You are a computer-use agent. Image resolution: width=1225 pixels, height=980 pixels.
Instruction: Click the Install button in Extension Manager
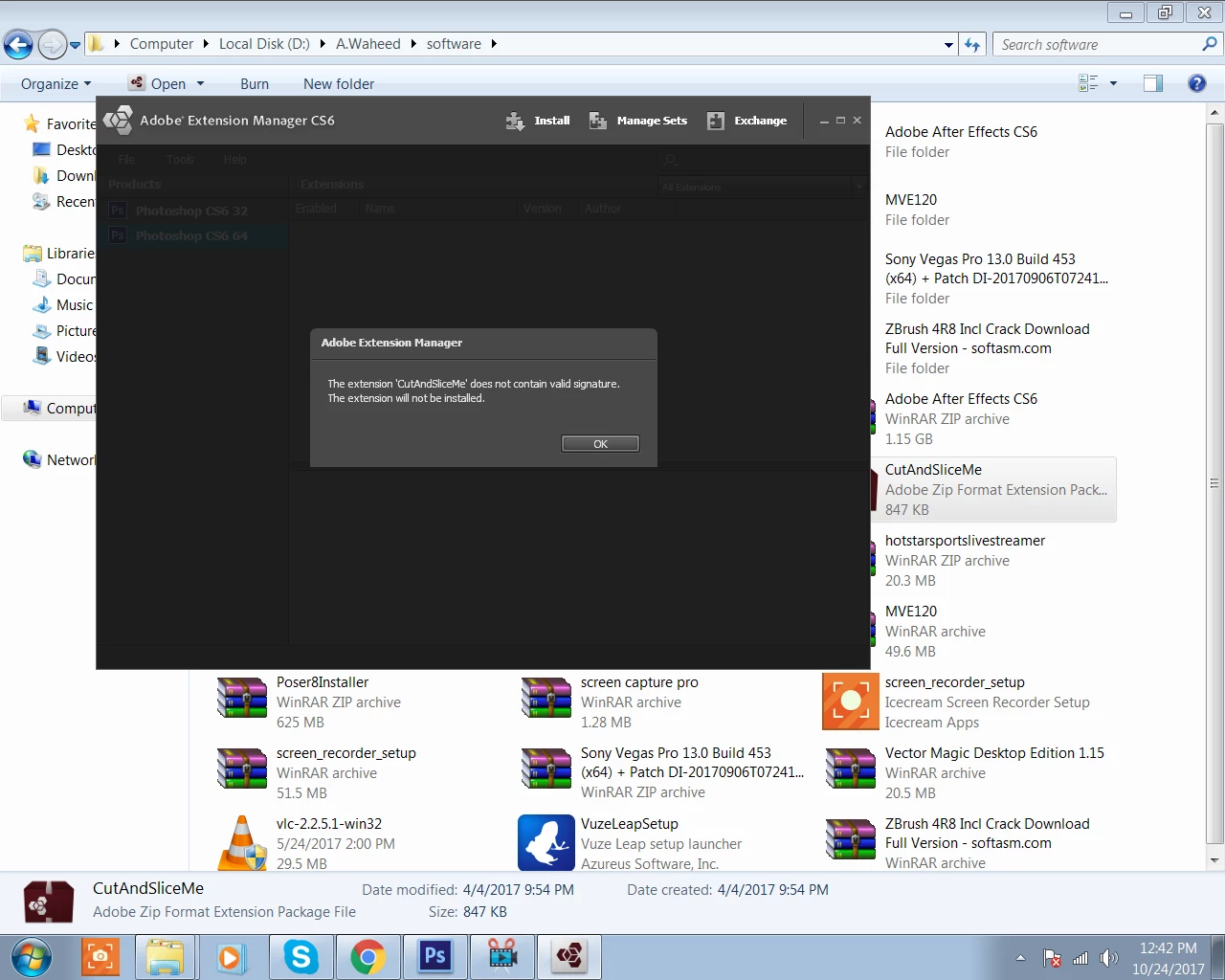[538, 121]
